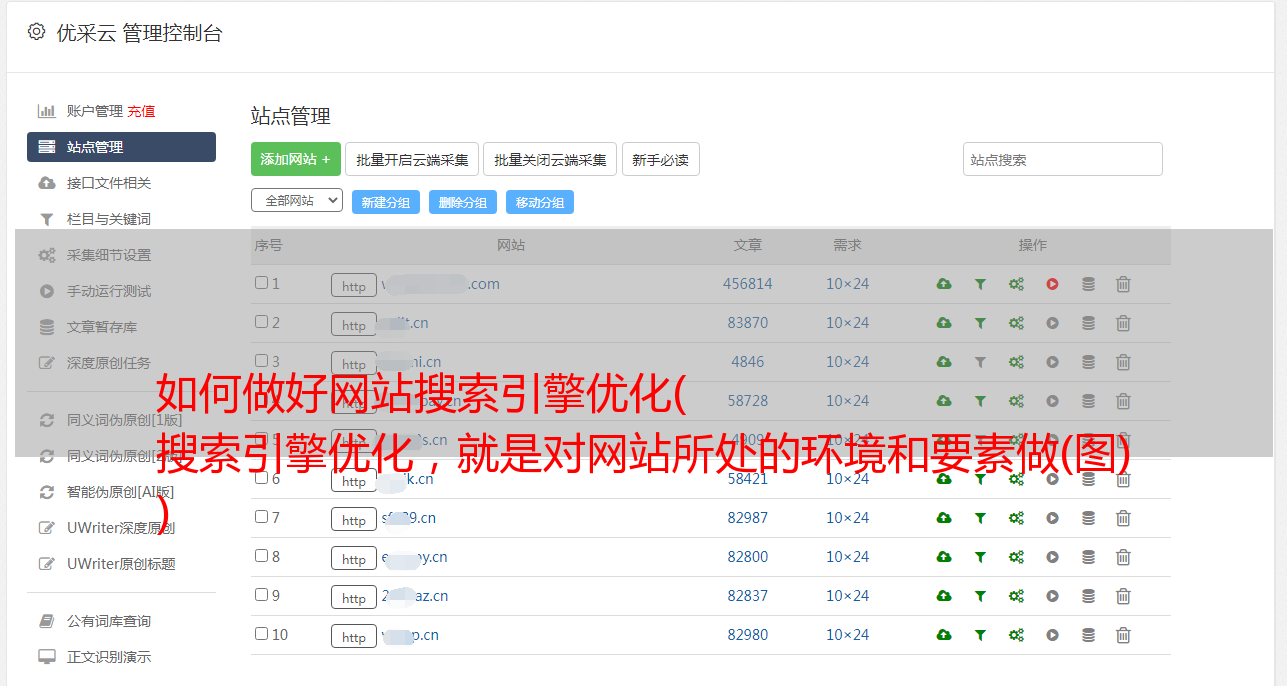Select 站点管理 in the sidebar

(x=121, y=147)
